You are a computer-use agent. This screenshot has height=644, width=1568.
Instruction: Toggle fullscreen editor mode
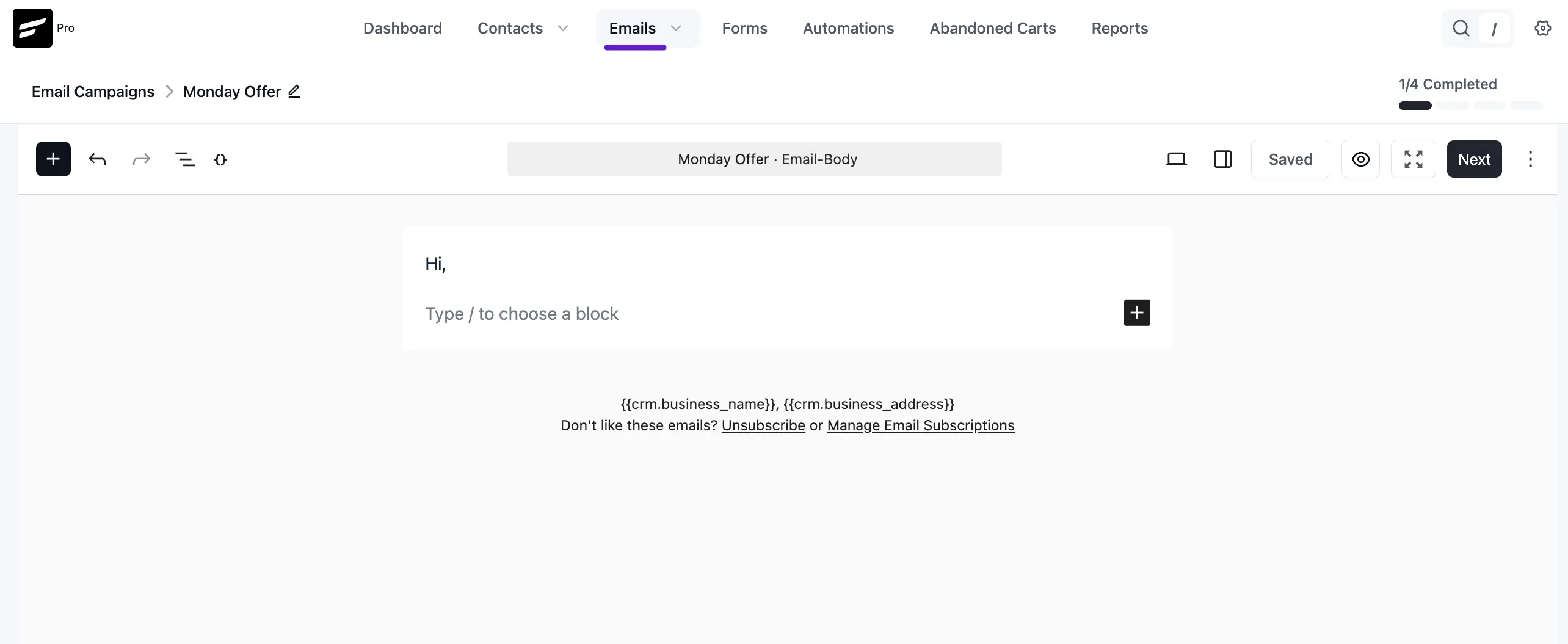[x=1414, y=159]
